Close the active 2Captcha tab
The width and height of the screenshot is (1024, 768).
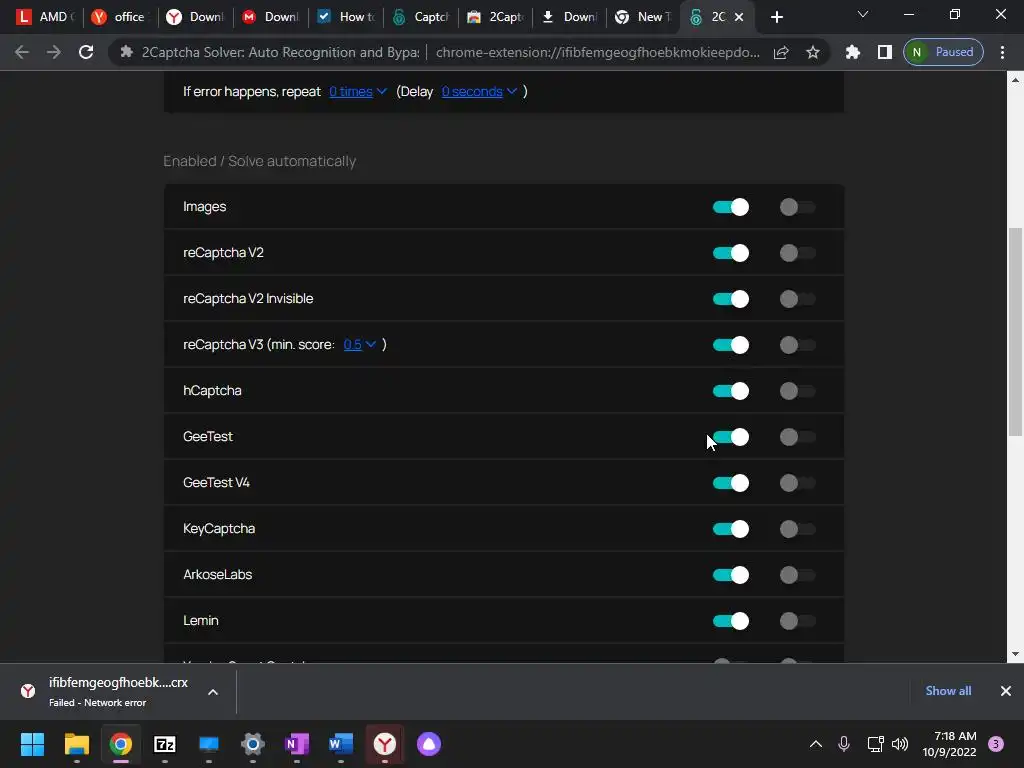tap(739, 17)
